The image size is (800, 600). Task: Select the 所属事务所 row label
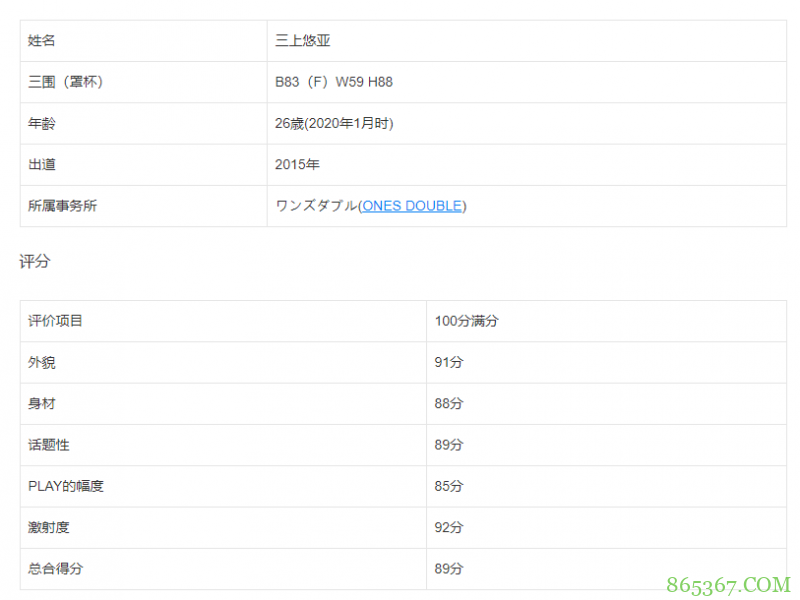[63, 206]
